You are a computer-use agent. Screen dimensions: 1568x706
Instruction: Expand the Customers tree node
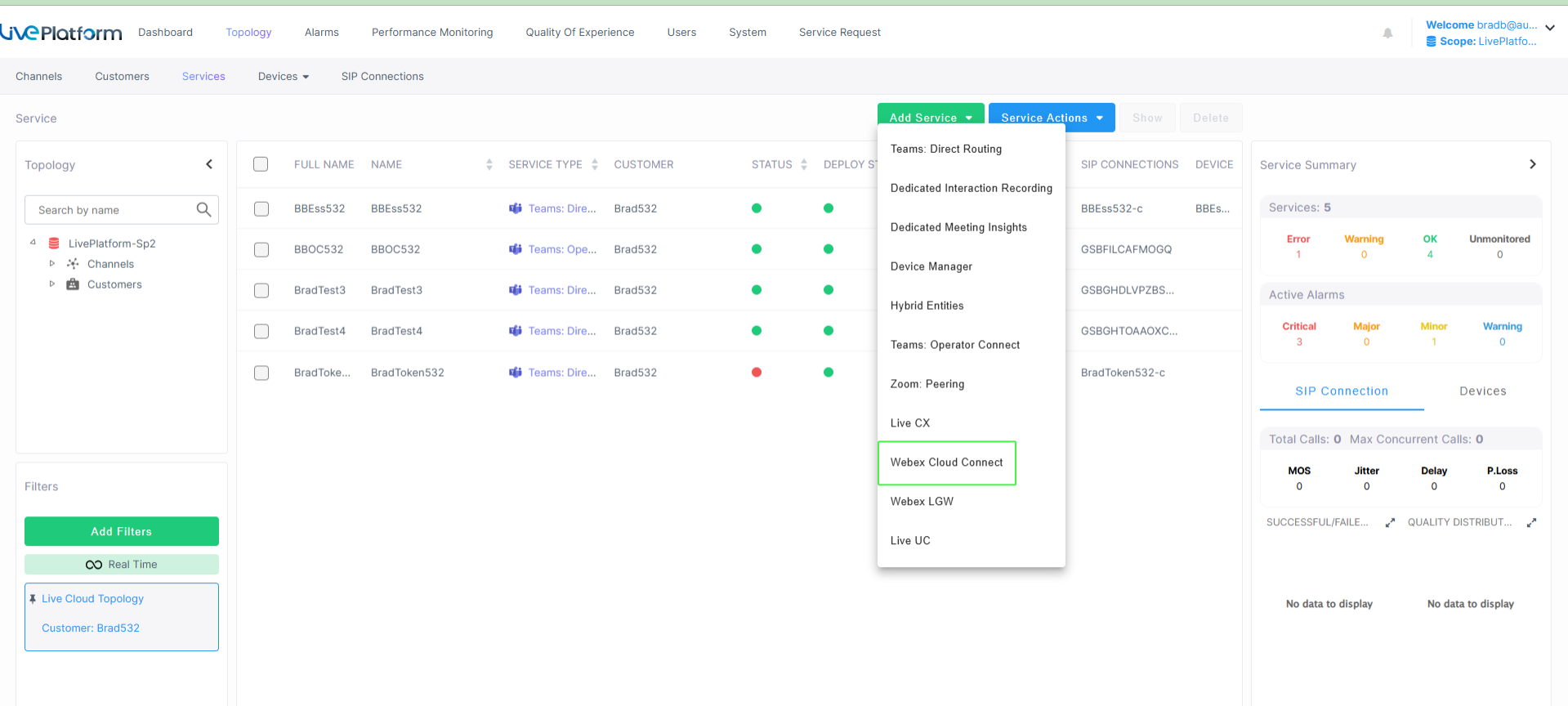click(51, 284)
